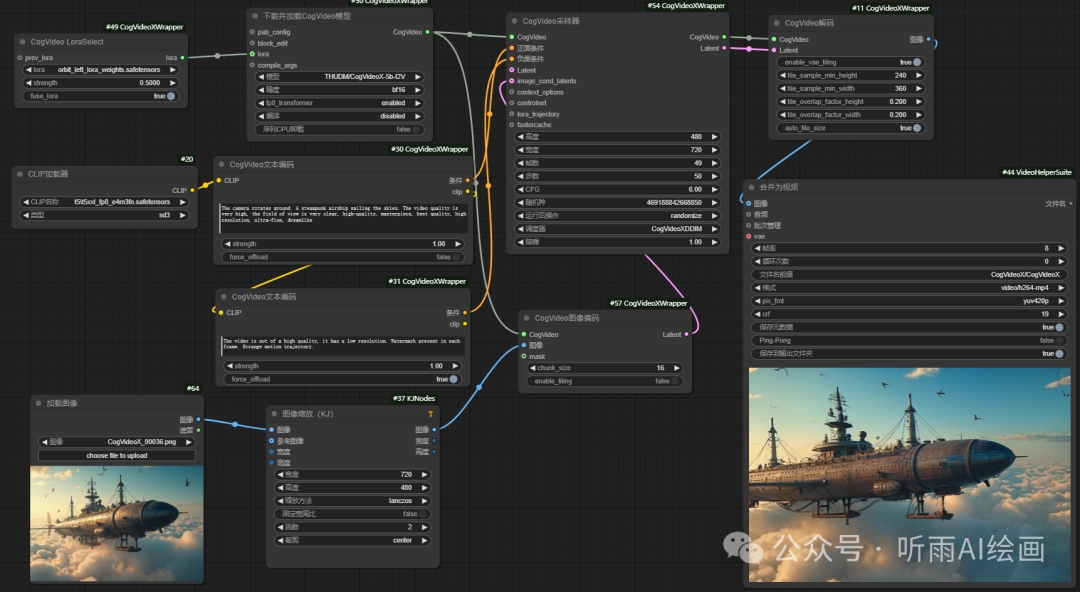Increase strength using the right arrow in LoraSelect
The width and height of the screenshot is (1080, 592).
172,83
